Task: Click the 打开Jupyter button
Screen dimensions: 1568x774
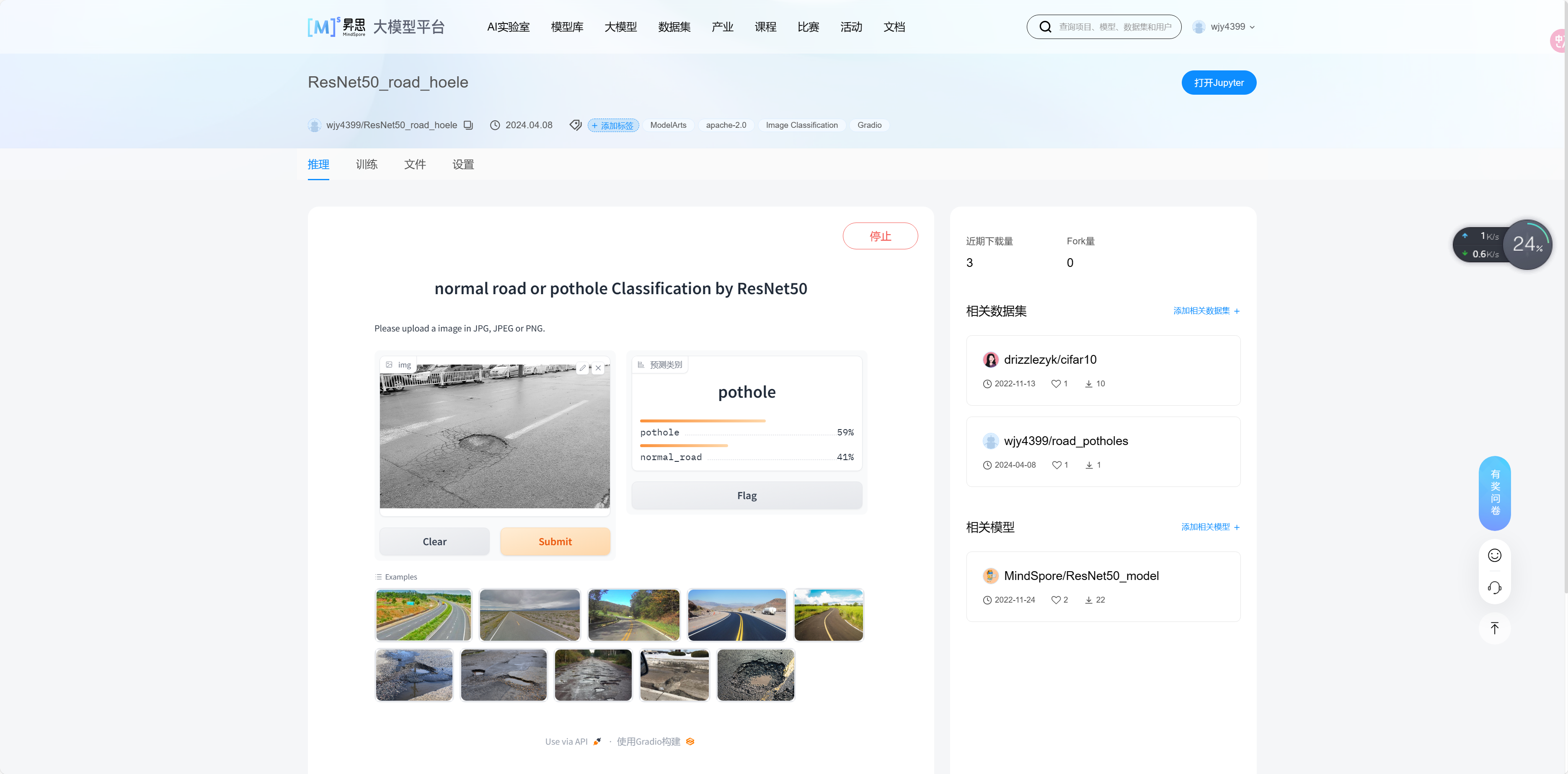Action: point(1218,83)
